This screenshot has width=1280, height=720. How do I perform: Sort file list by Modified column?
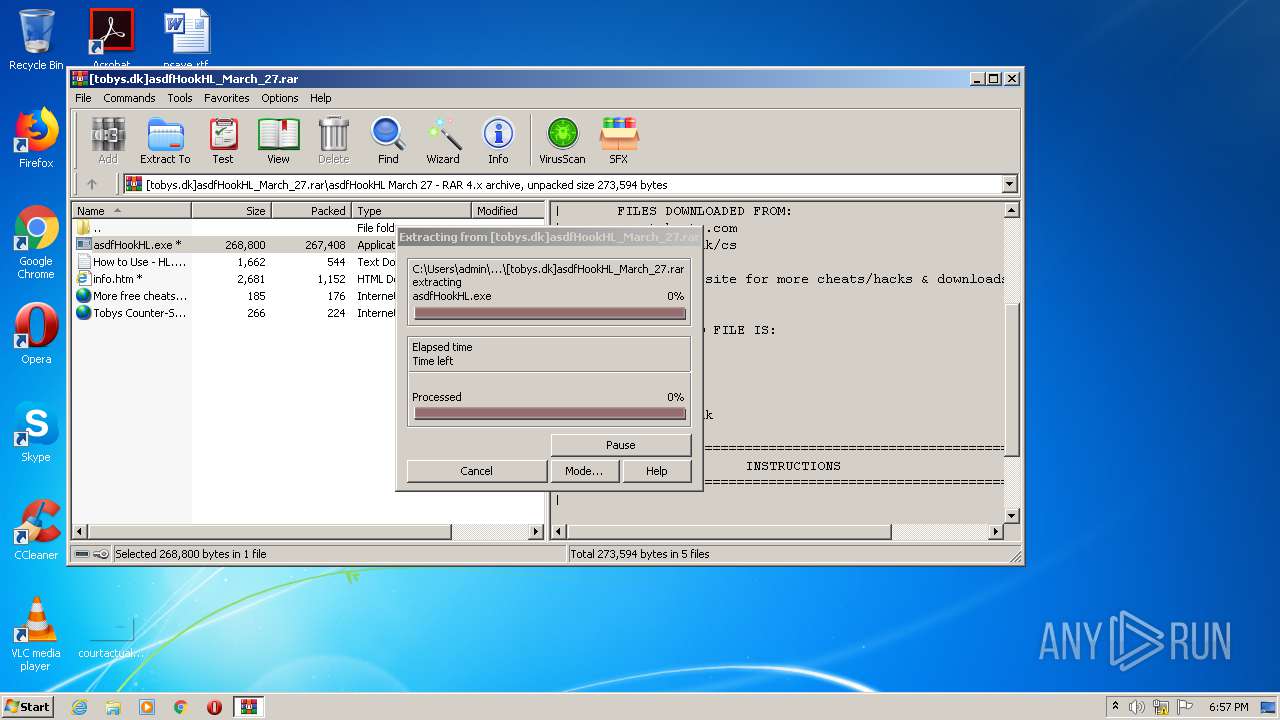point(508,211)
